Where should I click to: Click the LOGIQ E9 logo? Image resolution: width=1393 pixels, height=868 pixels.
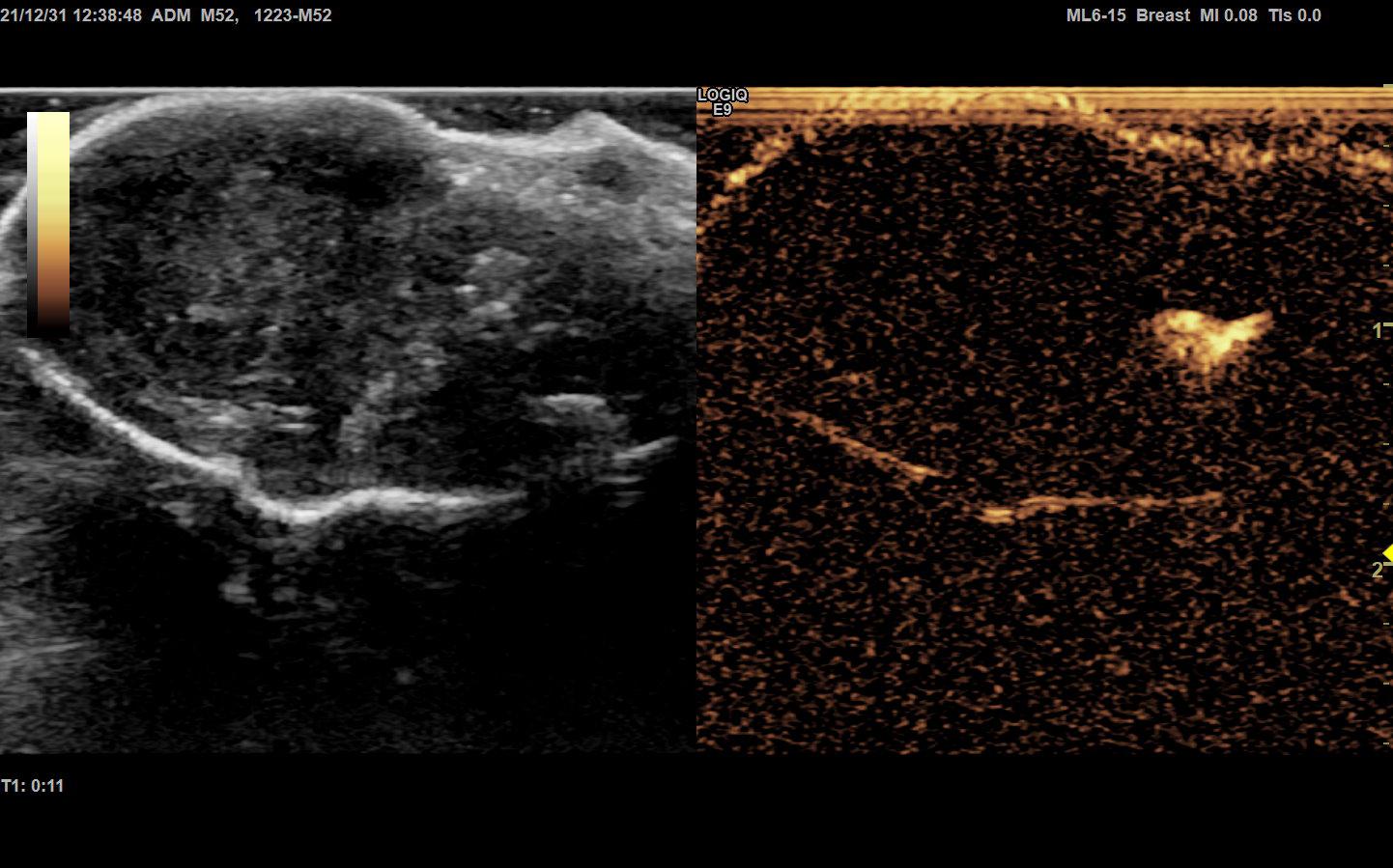click(x=722, y=101)
